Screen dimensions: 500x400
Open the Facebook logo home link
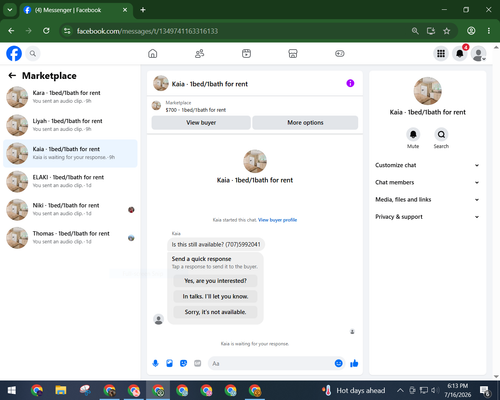[14, 53]
